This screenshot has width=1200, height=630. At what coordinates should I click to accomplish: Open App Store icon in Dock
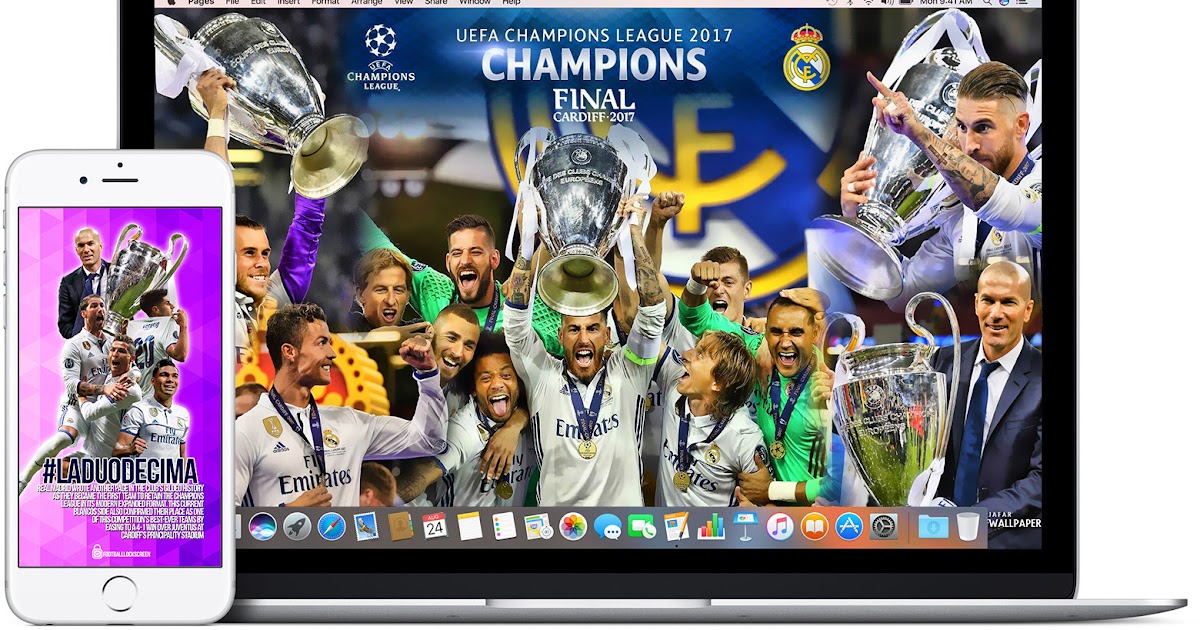(x=849, y=526)
